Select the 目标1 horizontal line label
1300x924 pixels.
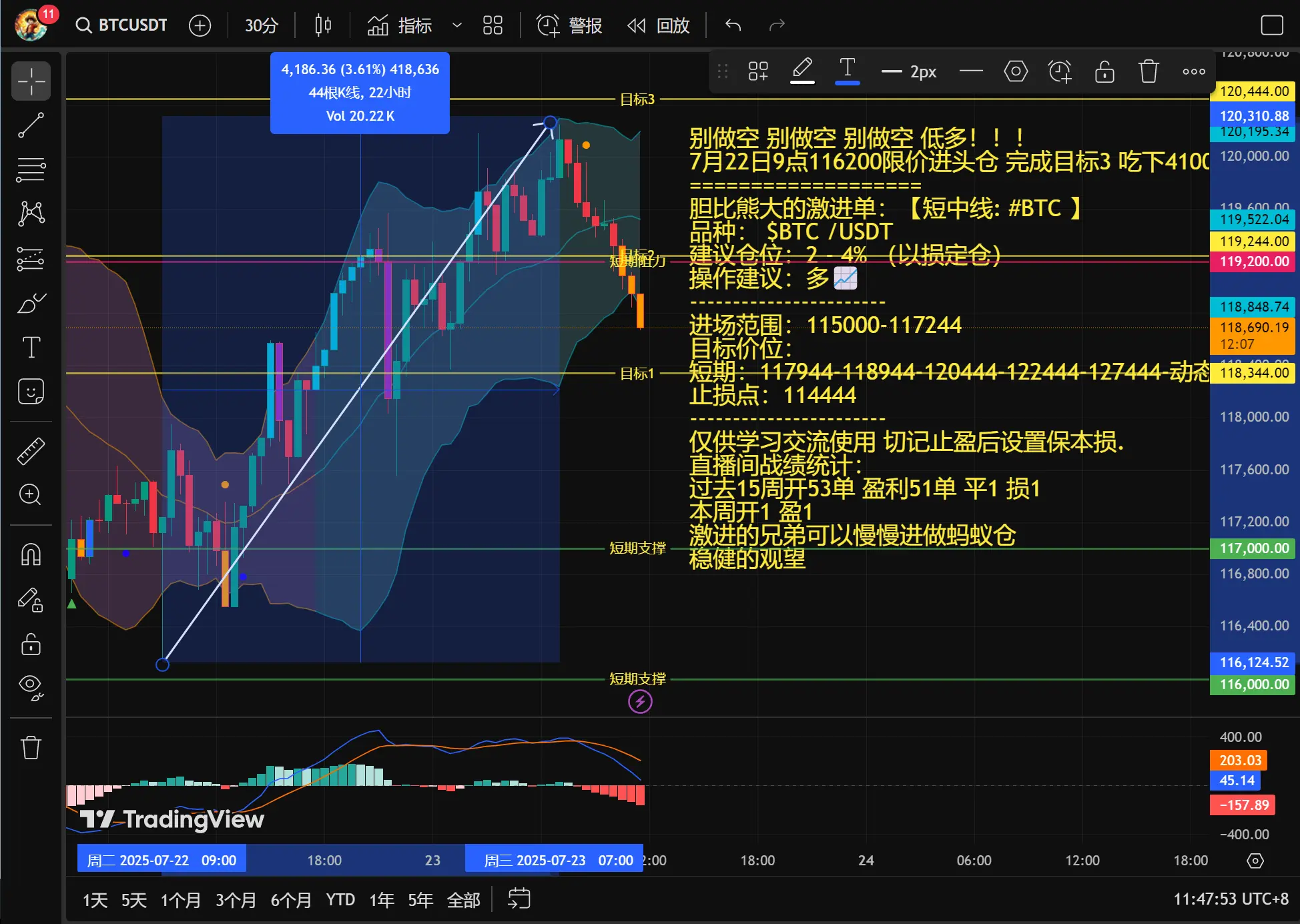point(637,374)
